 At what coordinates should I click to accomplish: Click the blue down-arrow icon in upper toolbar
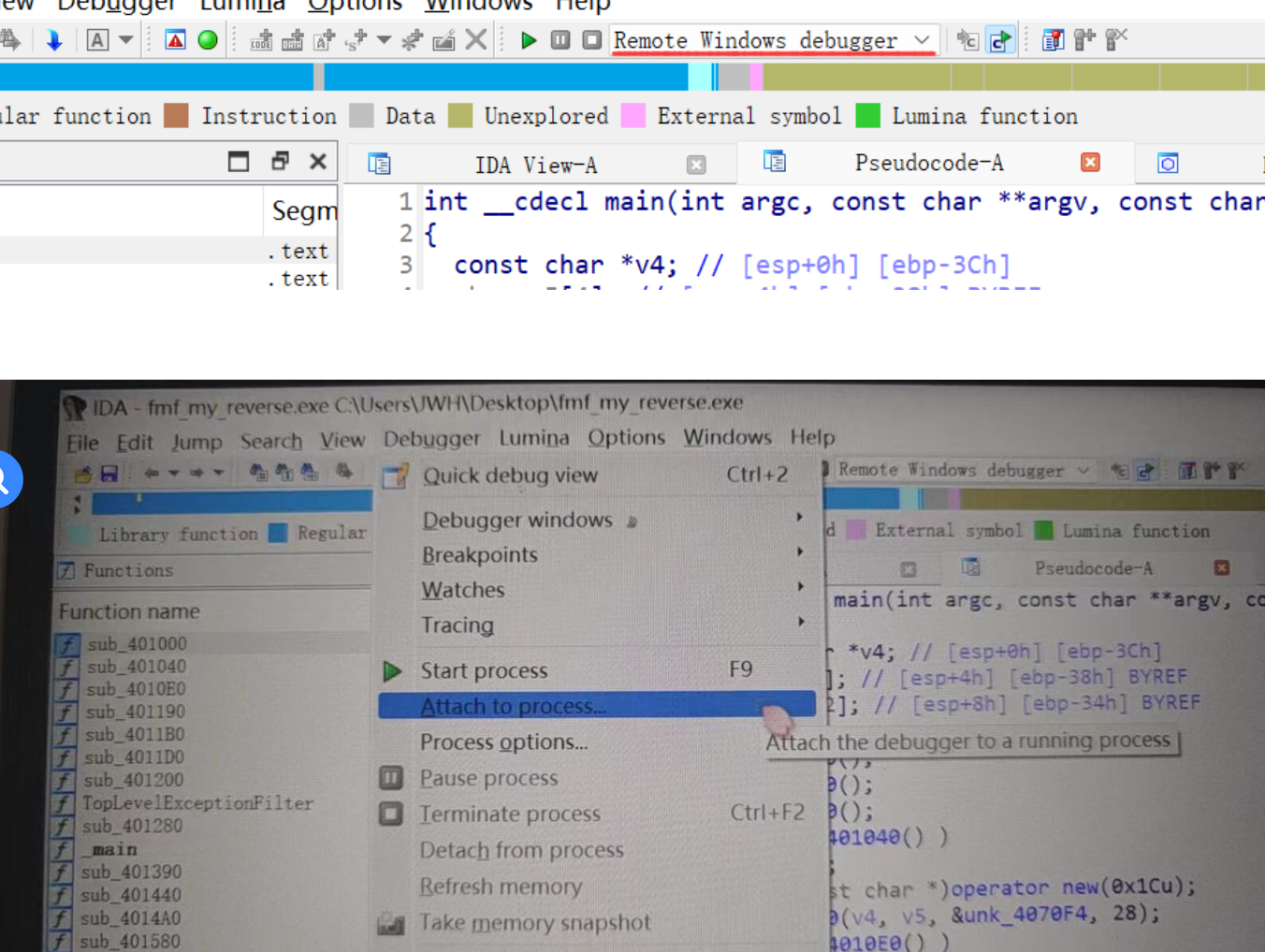click(x=54, y=40)
